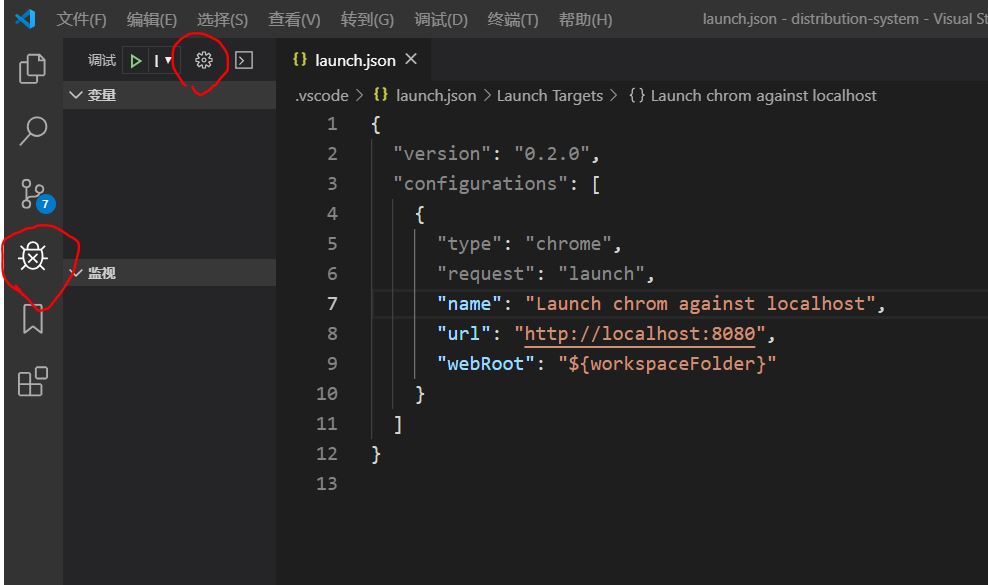Click the "launch" request value

click(x=601, y=274)
